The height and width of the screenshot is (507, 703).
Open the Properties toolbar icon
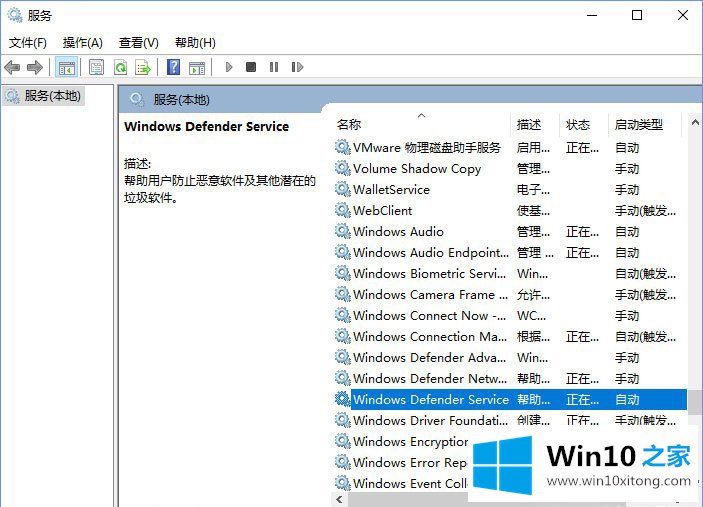(x=96, y=68)
